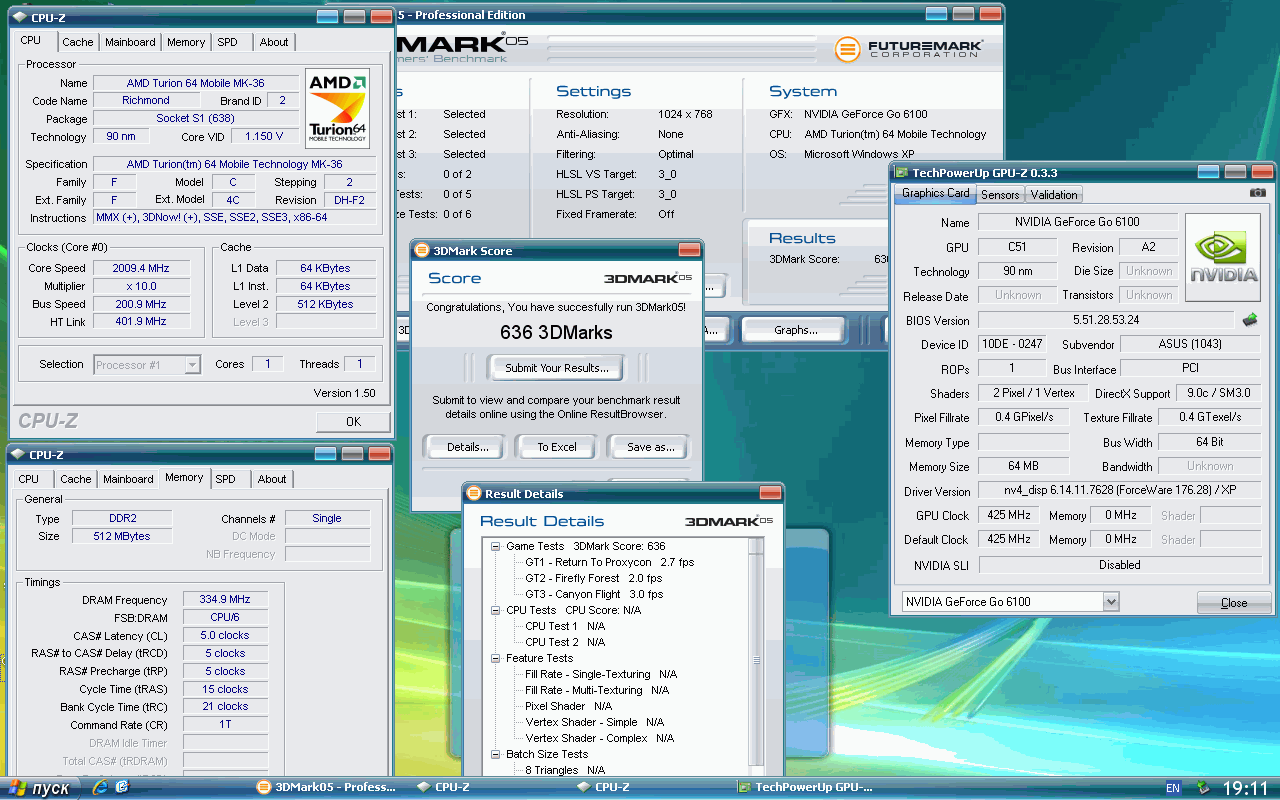The image size is (1280, 800).
Task: Open the Processor #1 selection dropdown
Action: click(x=192, y=365)
